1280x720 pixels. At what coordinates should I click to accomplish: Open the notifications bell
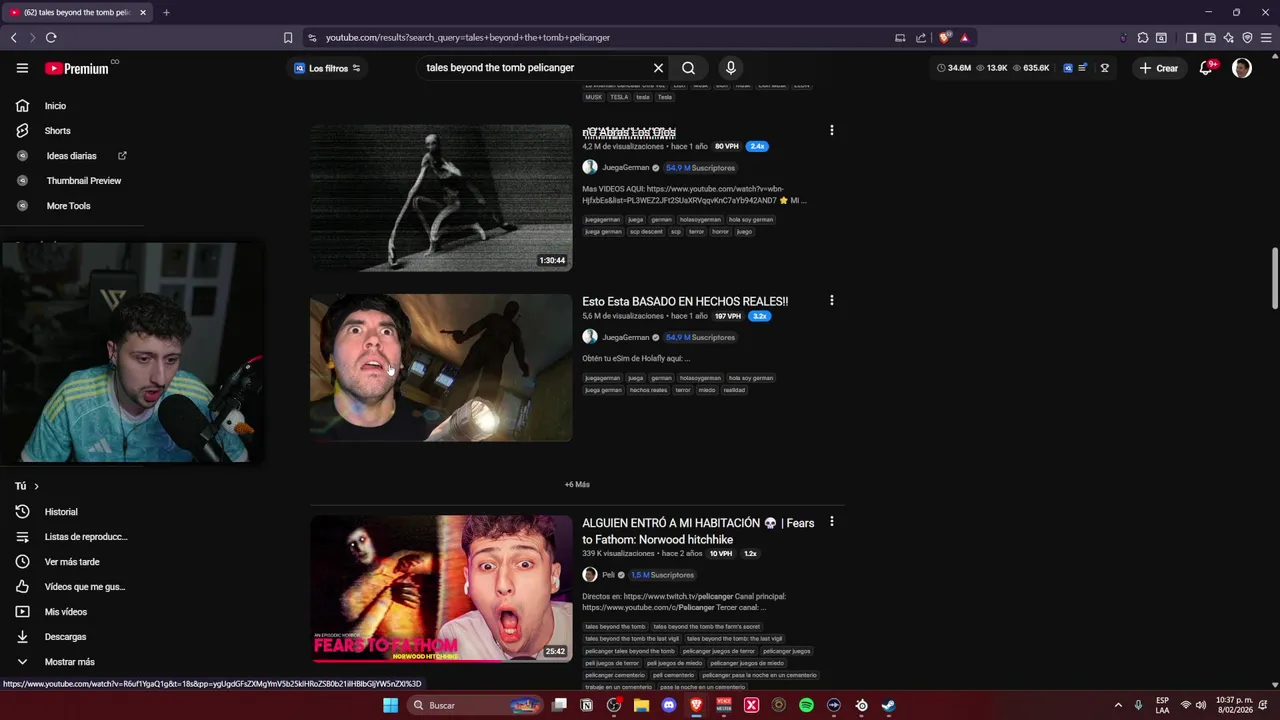[x=1206, y=68]
